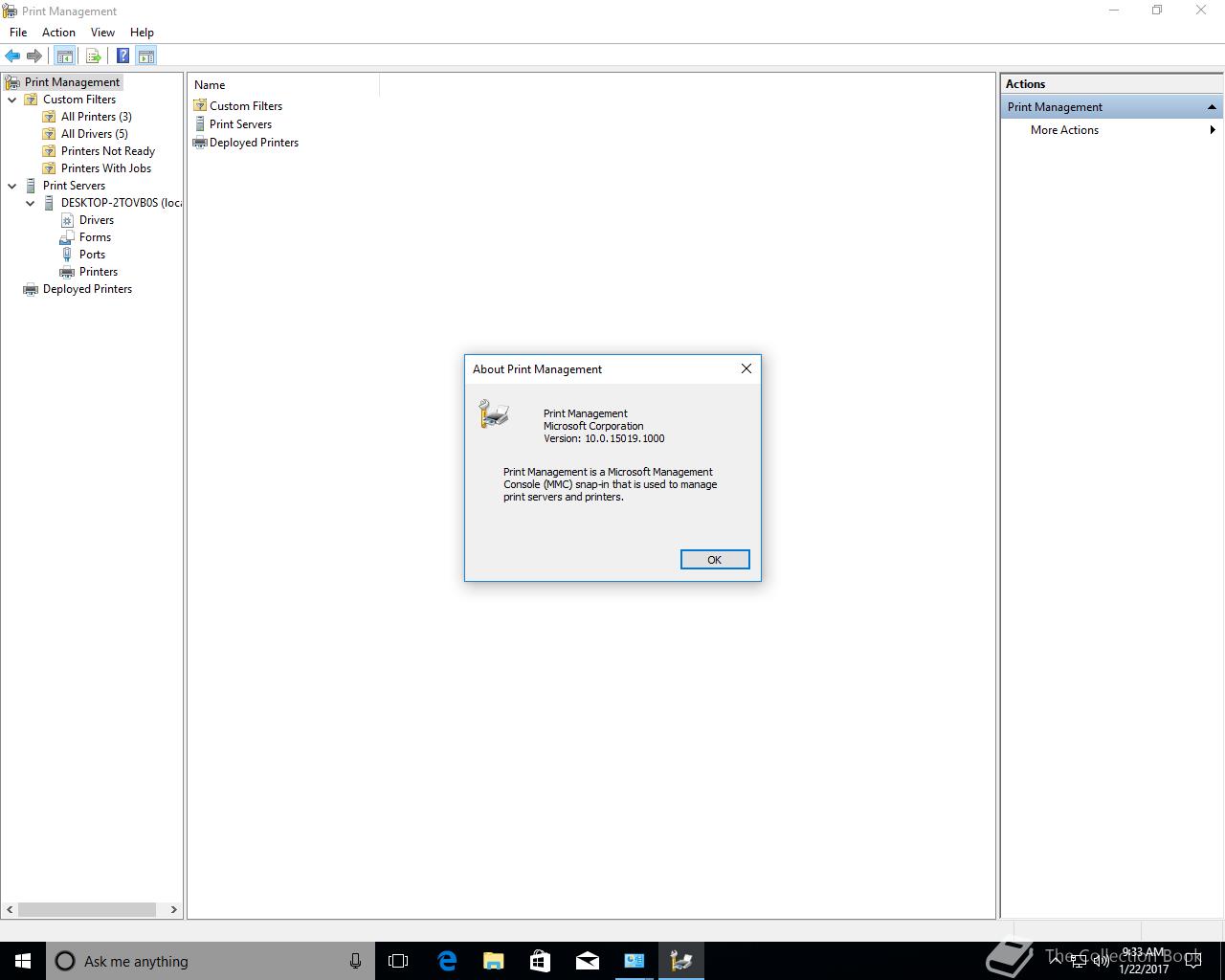1225x980 pixels.
Task: Click the More Actions submenu arrow
Action: point(1213,130)
